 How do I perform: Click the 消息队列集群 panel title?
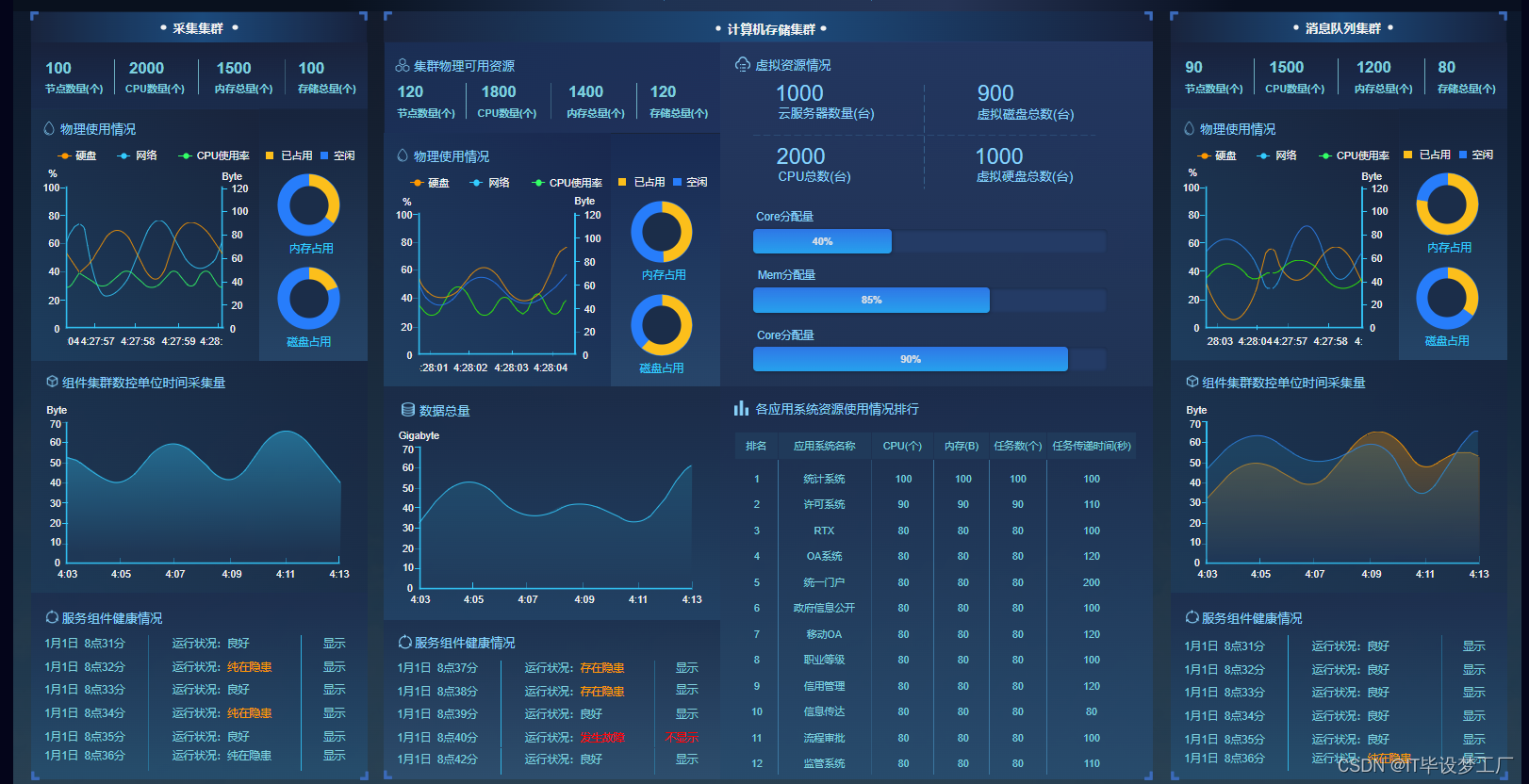[1342, 28]
